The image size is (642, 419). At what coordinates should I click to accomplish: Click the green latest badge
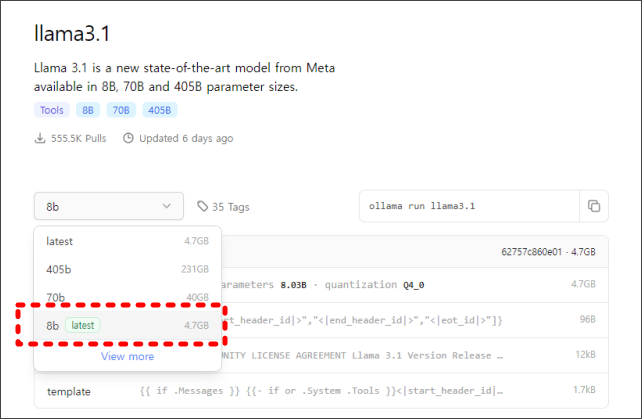pos(83,325)
